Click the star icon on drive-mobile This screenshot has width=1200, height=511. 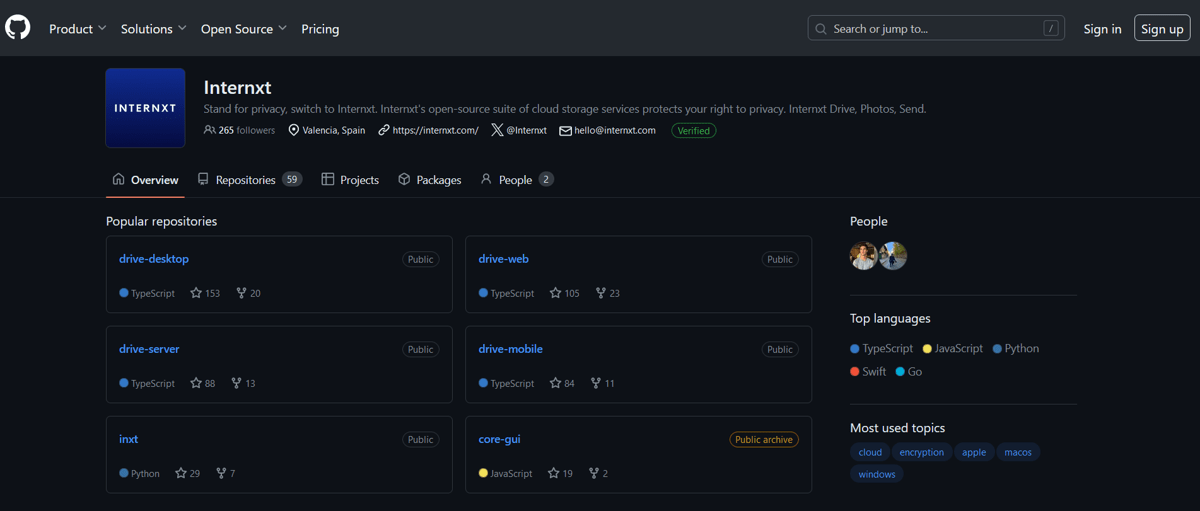555,383
